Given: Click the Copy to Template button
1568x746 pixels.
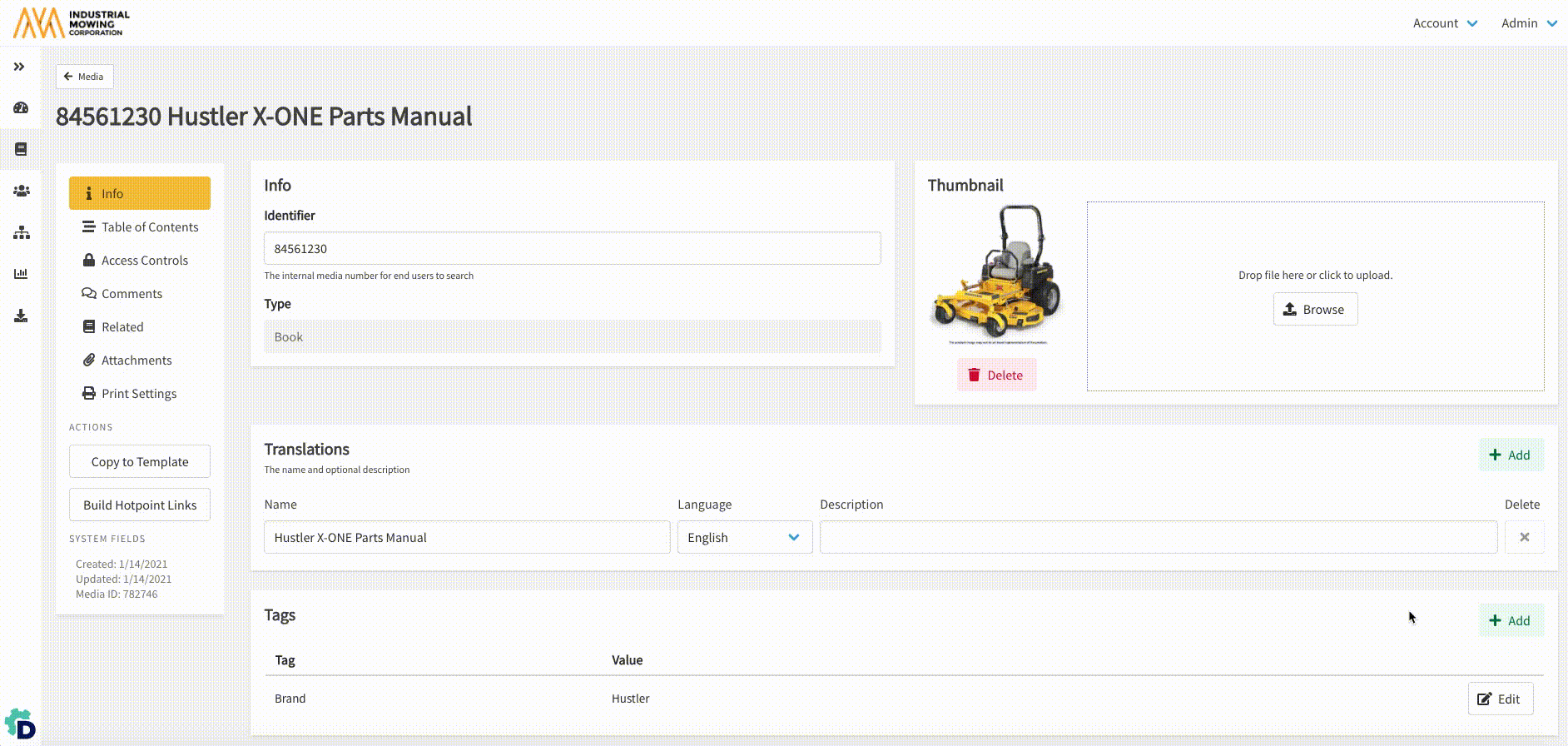Looking at the screenshot, I should [x=140, y=461].
